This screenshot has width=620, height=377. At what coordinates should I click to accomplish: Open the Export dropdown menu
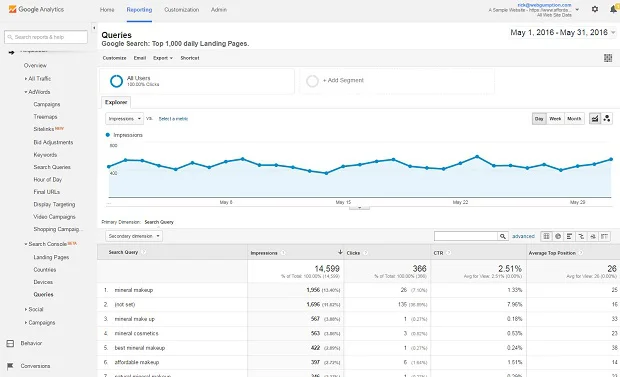(x=163, y=58)
